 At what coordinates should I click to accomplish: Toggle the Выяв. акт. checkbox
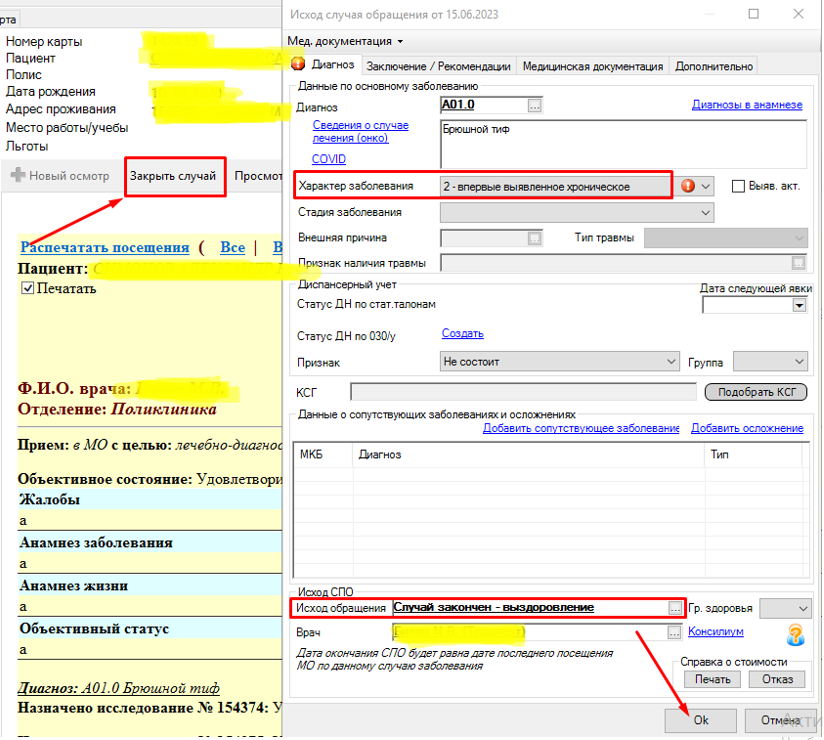[x=738, y=186]
